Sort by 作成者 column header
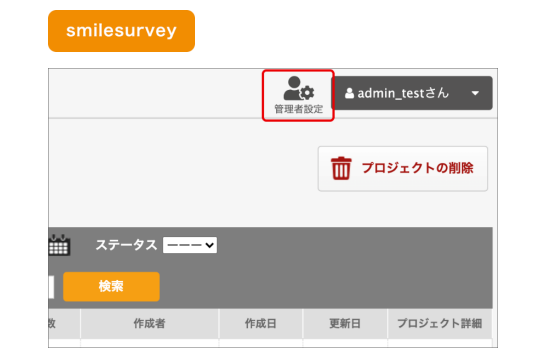 [x=149, y=323]
